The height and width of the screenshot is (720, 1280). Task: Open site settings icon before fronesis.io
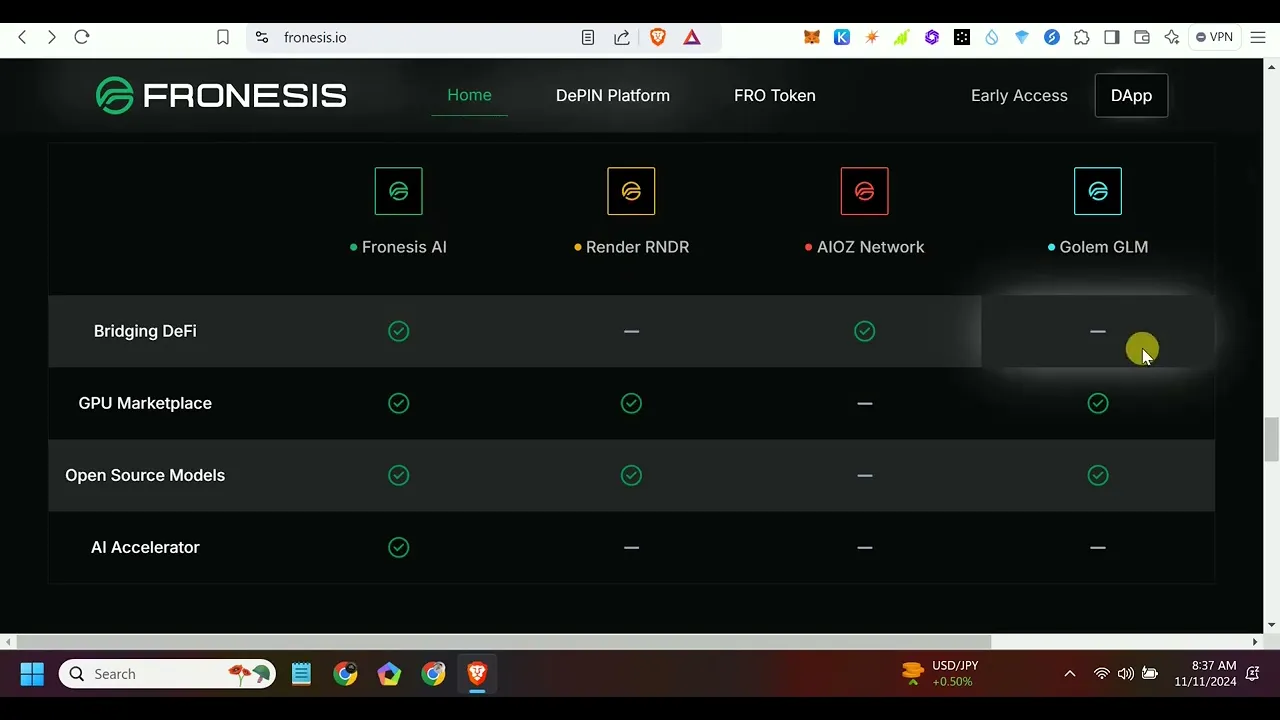[x=262, y=37]
